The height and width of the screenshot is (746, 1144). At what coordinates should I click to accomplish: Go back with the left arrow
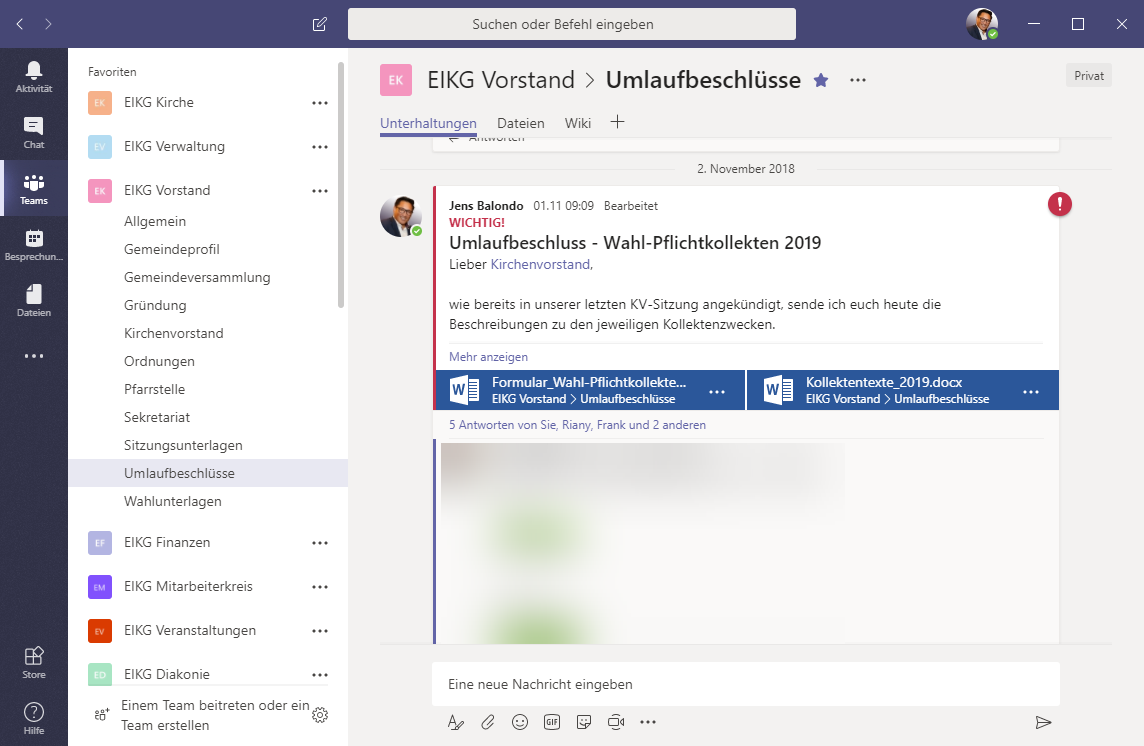coord(20,24)
